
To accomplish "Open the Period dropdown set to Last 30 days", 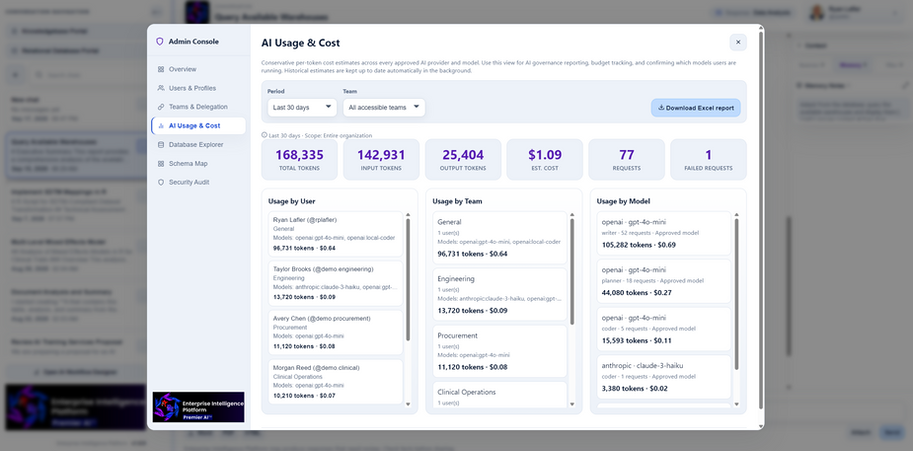I will (302, 107).
